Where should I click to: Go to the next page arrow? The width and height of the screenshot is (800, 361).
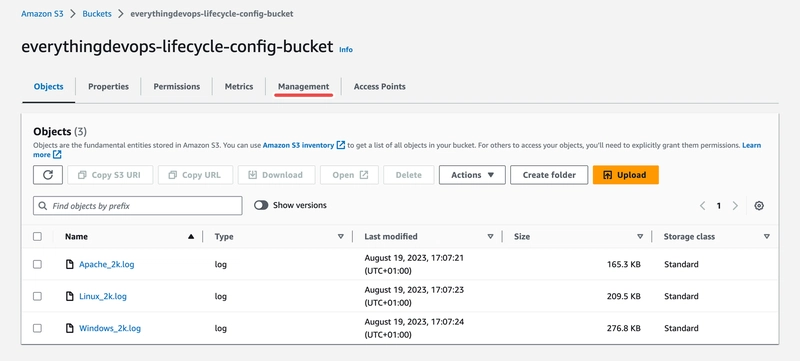735,206
